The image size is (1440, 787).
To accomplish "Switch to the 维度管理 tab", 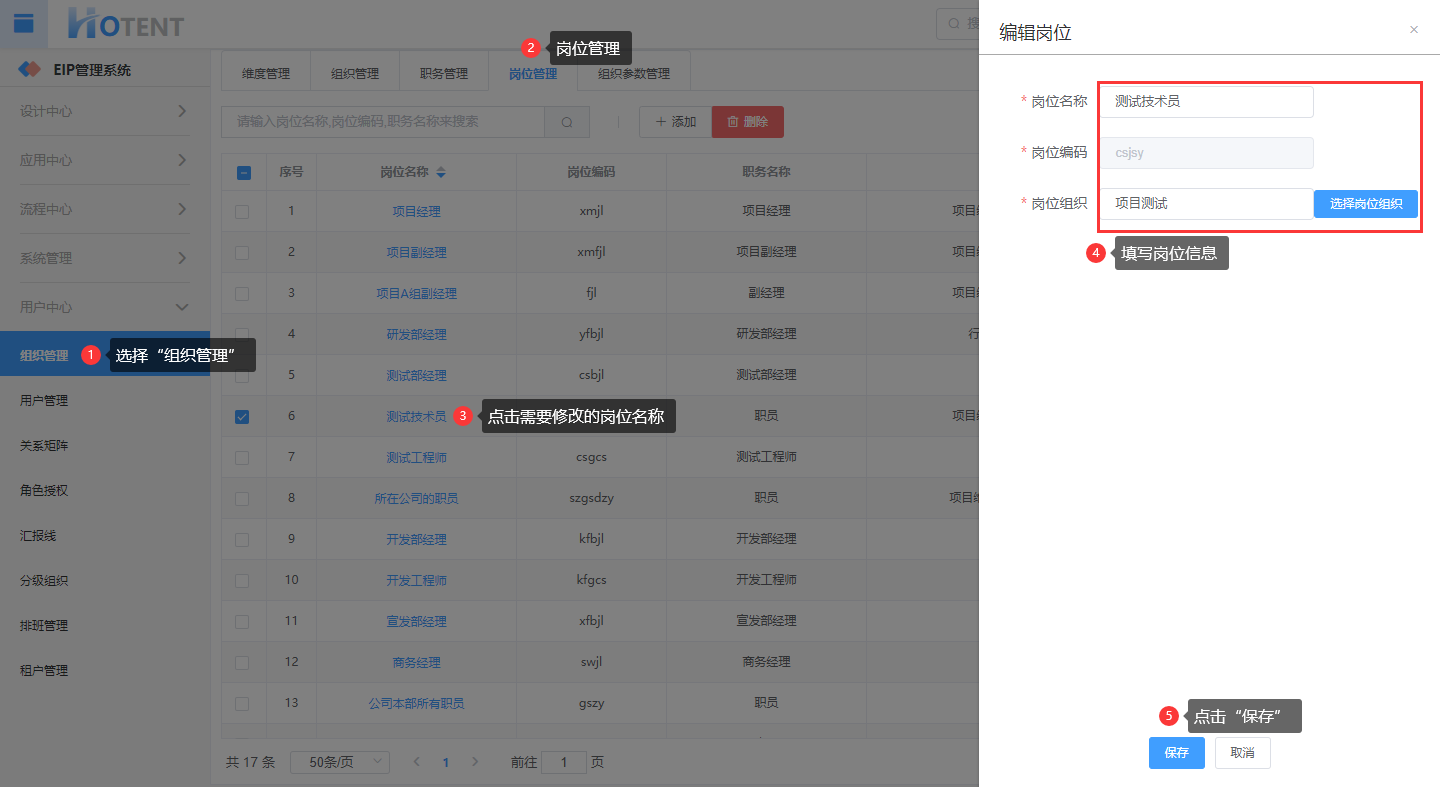I will point(266,73).
